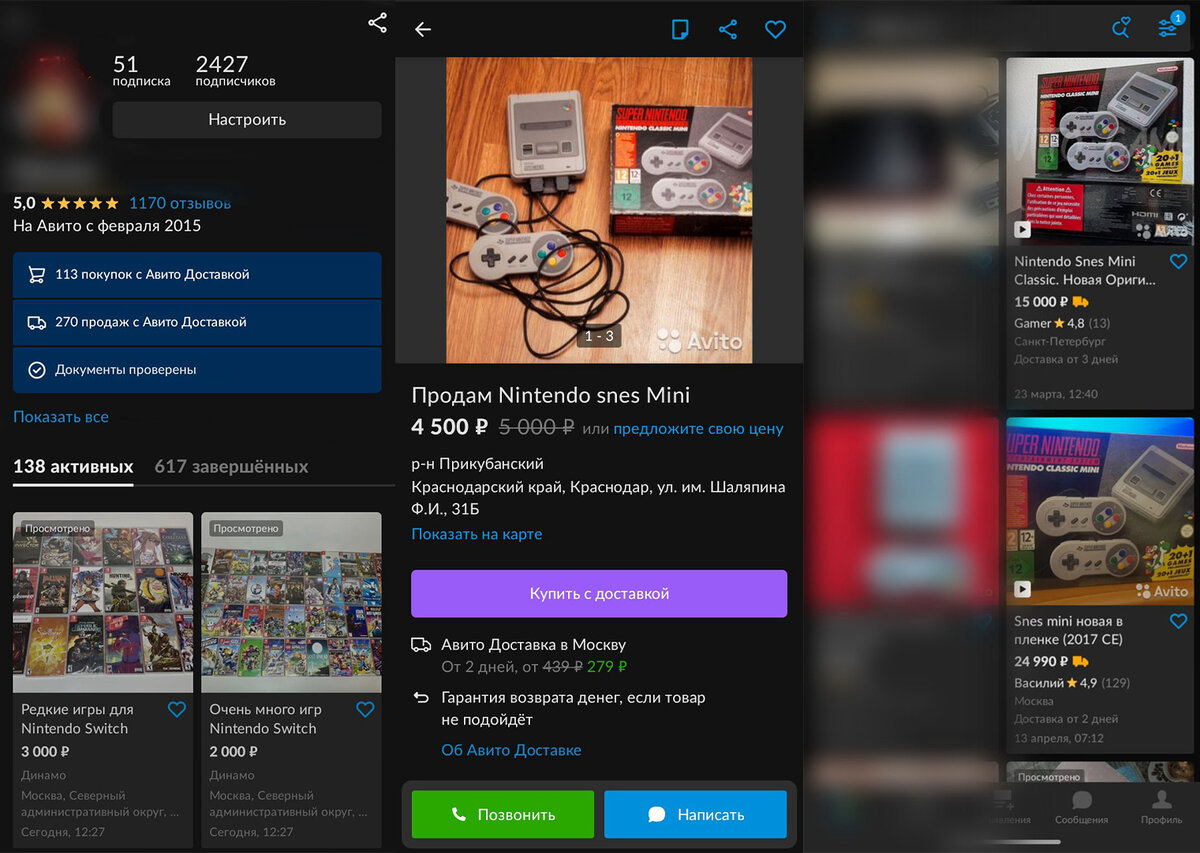Click the Показать все link
Image resolution: width=1200 pixels, height=853 pixels.
(x=61, y=417)
